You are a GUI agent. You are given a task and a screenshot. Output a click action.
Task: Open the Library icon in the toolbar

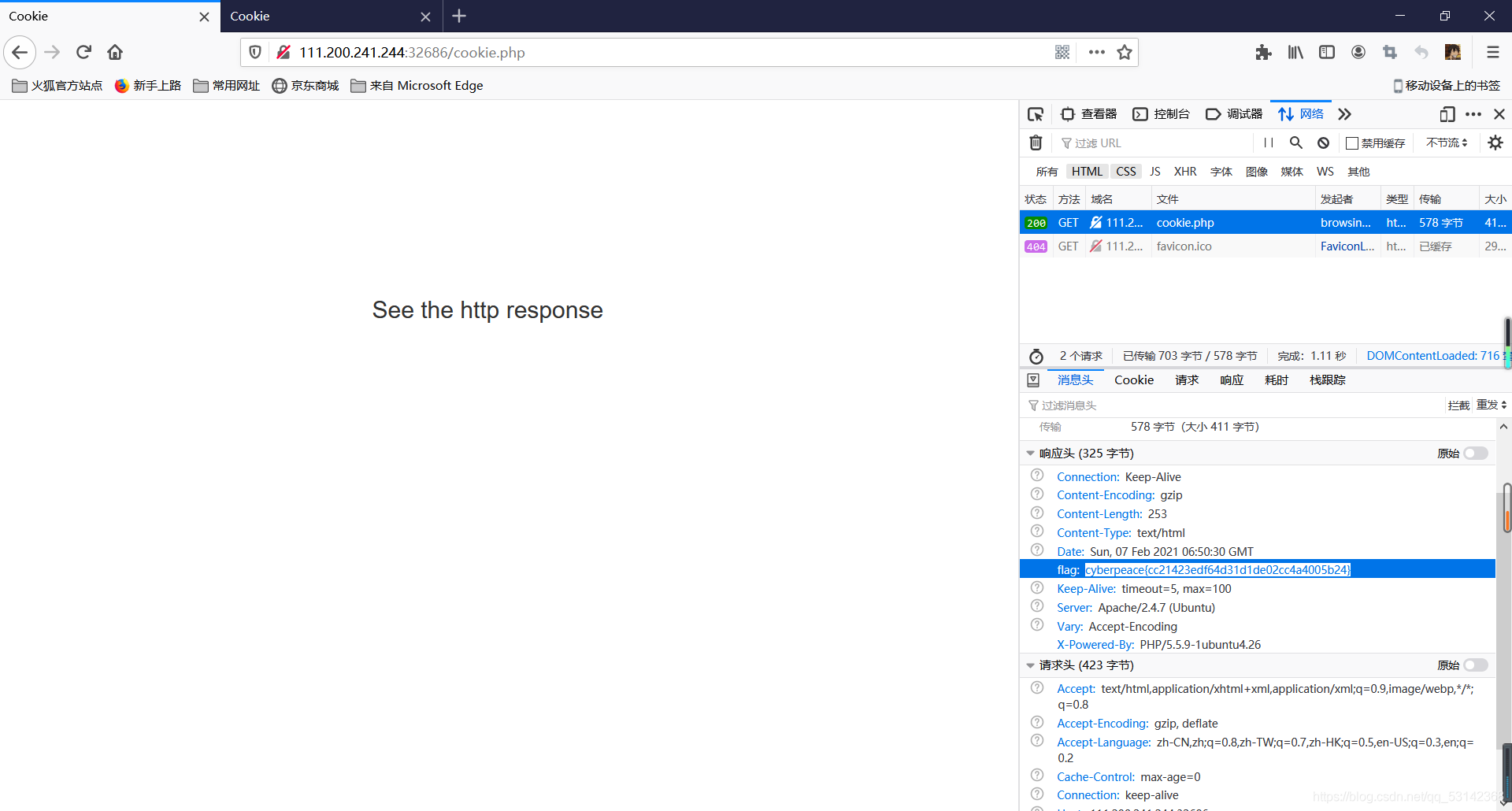point(1295,53)
